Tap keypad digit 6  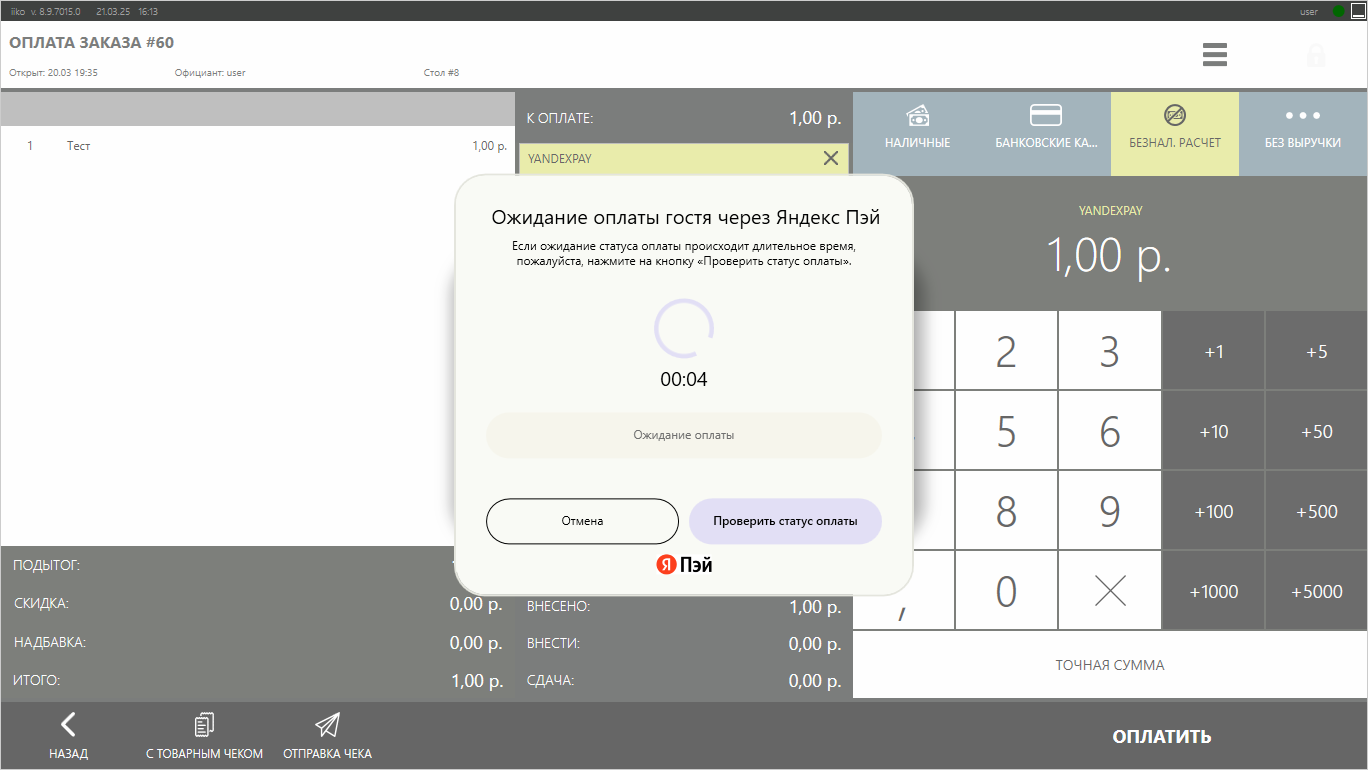(1109, 431)
